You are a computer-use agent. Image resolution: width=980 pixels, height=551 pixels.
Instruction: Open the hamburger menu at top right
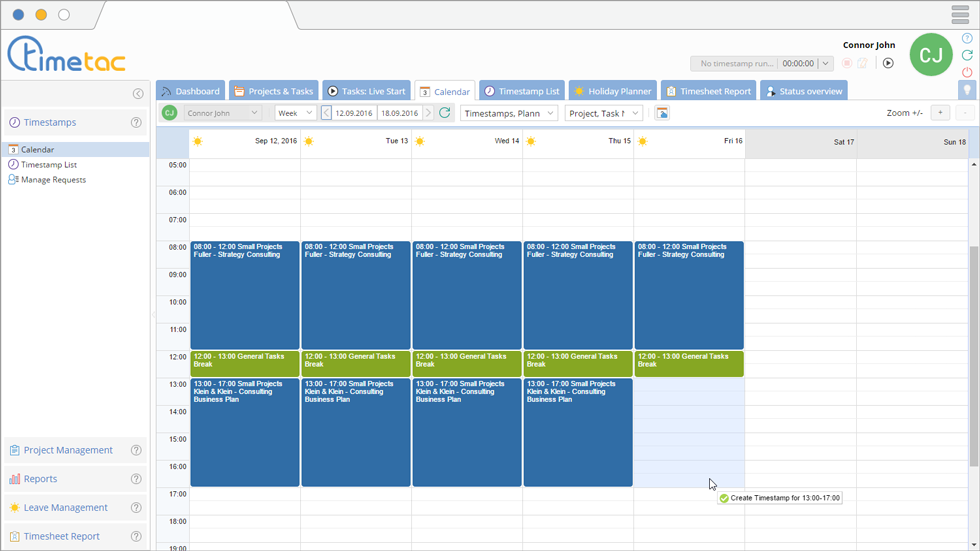(x=960, y=14)
